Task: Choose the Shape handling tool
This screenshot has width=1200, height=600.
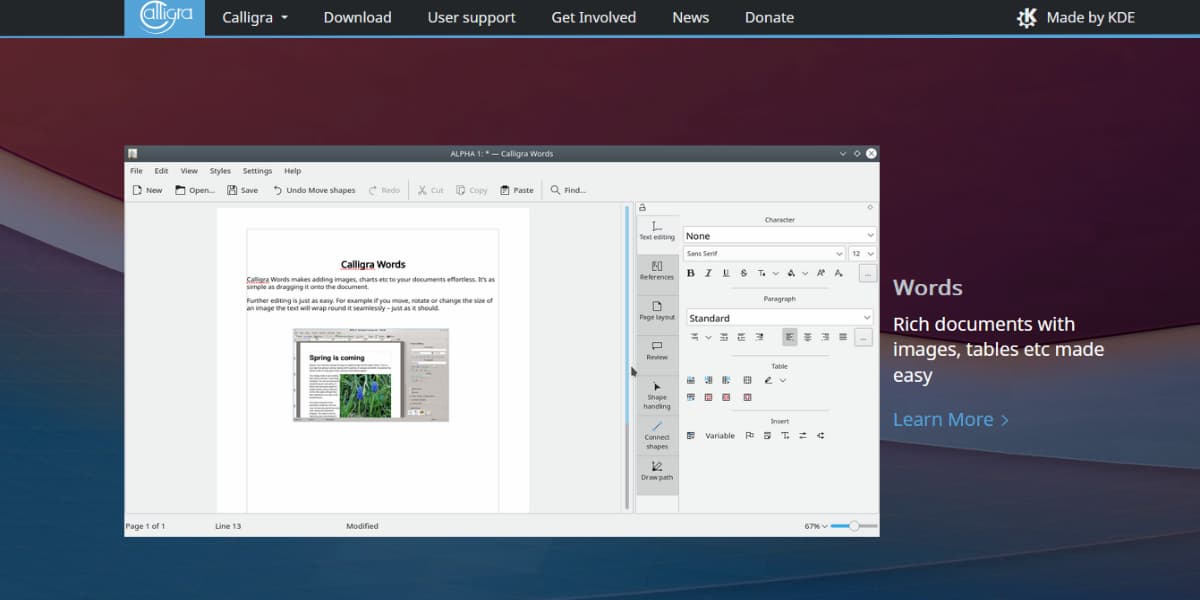Action: (x=657, y=395)
